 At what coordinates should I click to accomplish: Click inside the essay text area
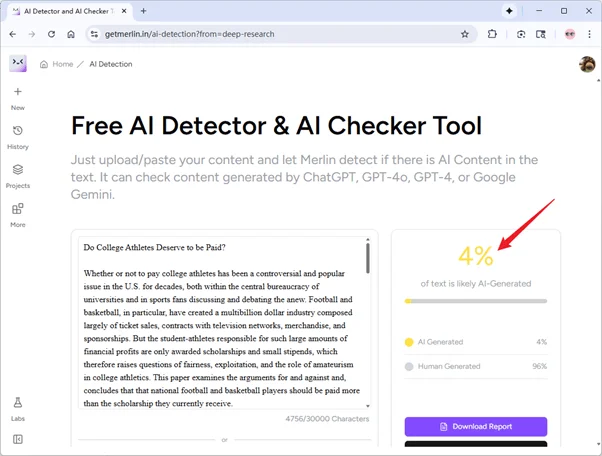pos(220,330)
